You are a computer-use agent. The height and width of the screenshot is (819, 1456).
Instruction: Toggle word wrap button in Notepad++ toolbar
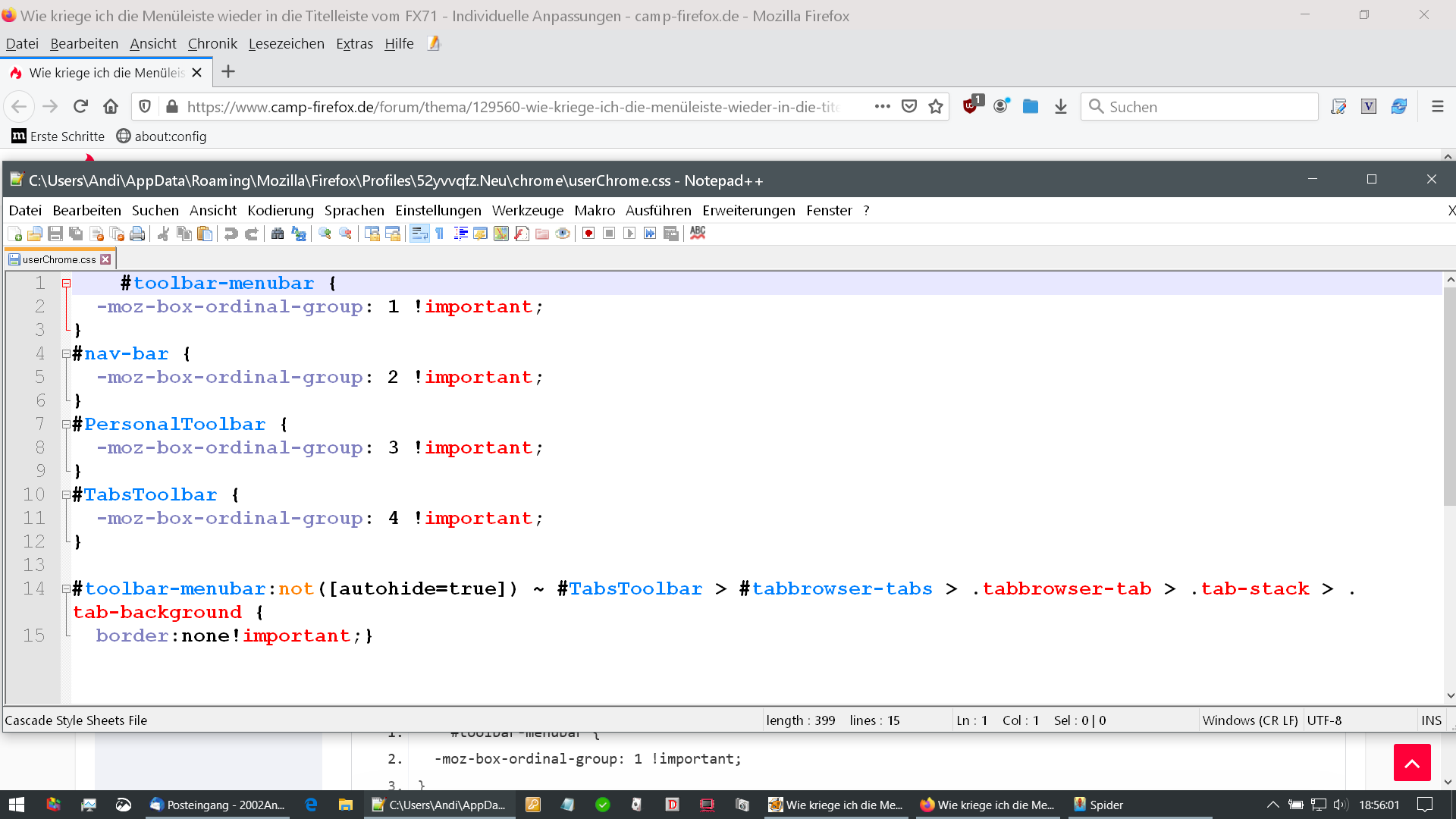coord(419,234)
